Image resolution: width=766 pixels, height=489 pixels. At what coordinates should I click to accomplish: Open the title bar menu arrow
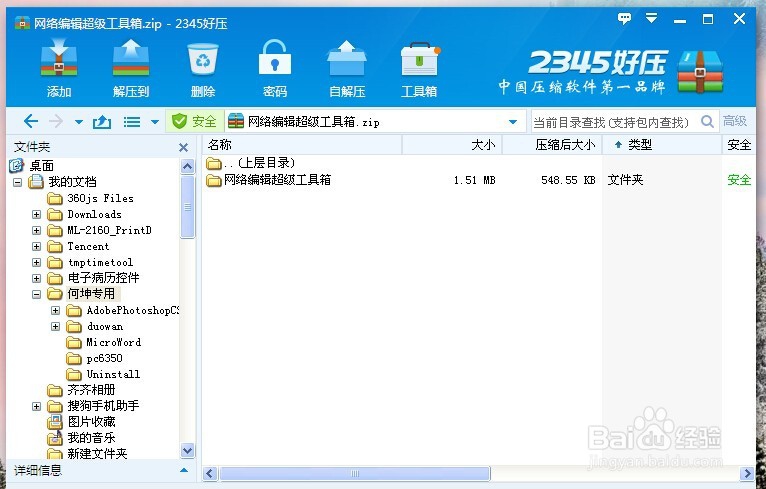click(651, 19)
